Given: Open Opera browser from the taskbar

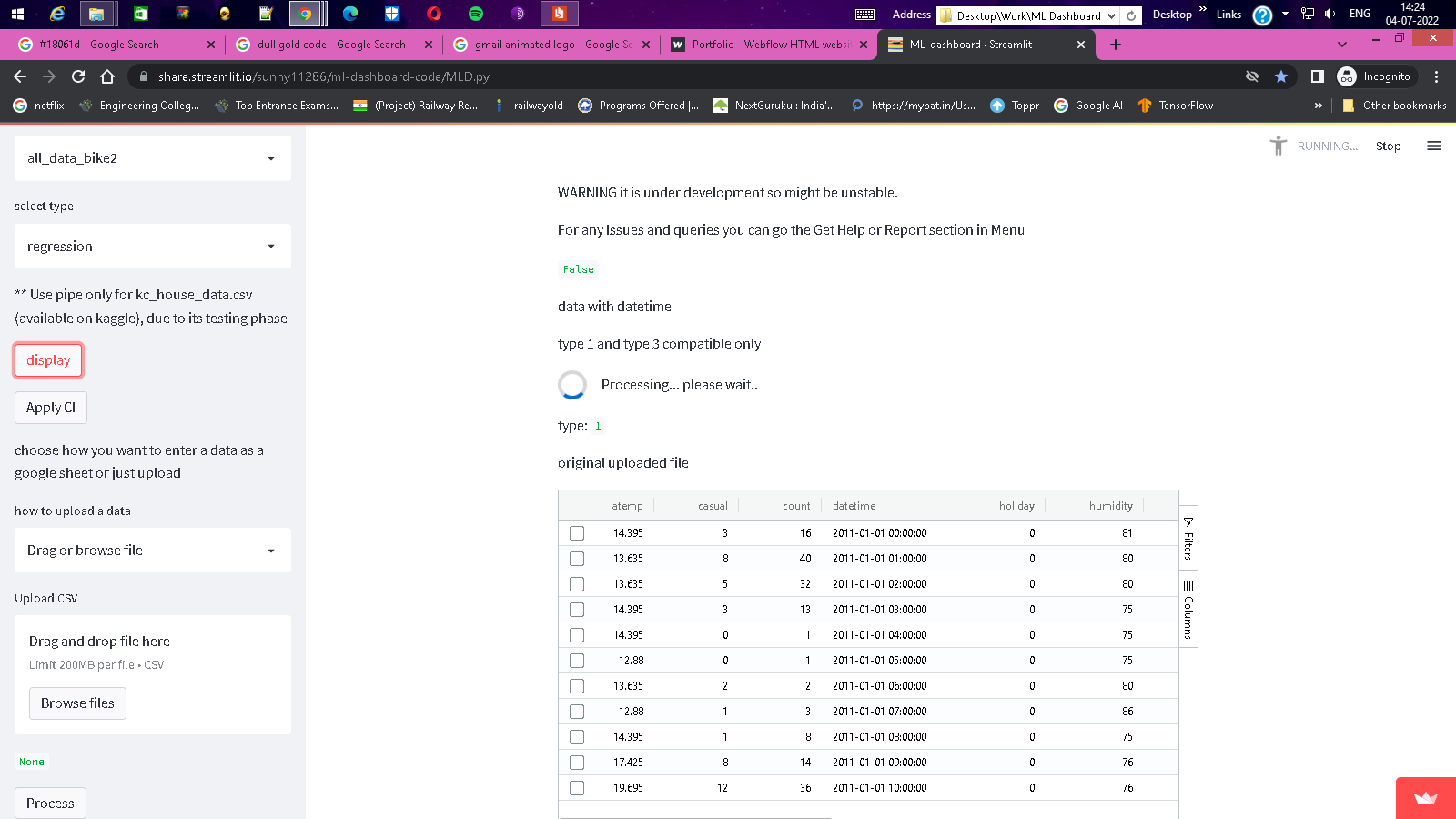Looking at the screenshot, I should [434, 14].
